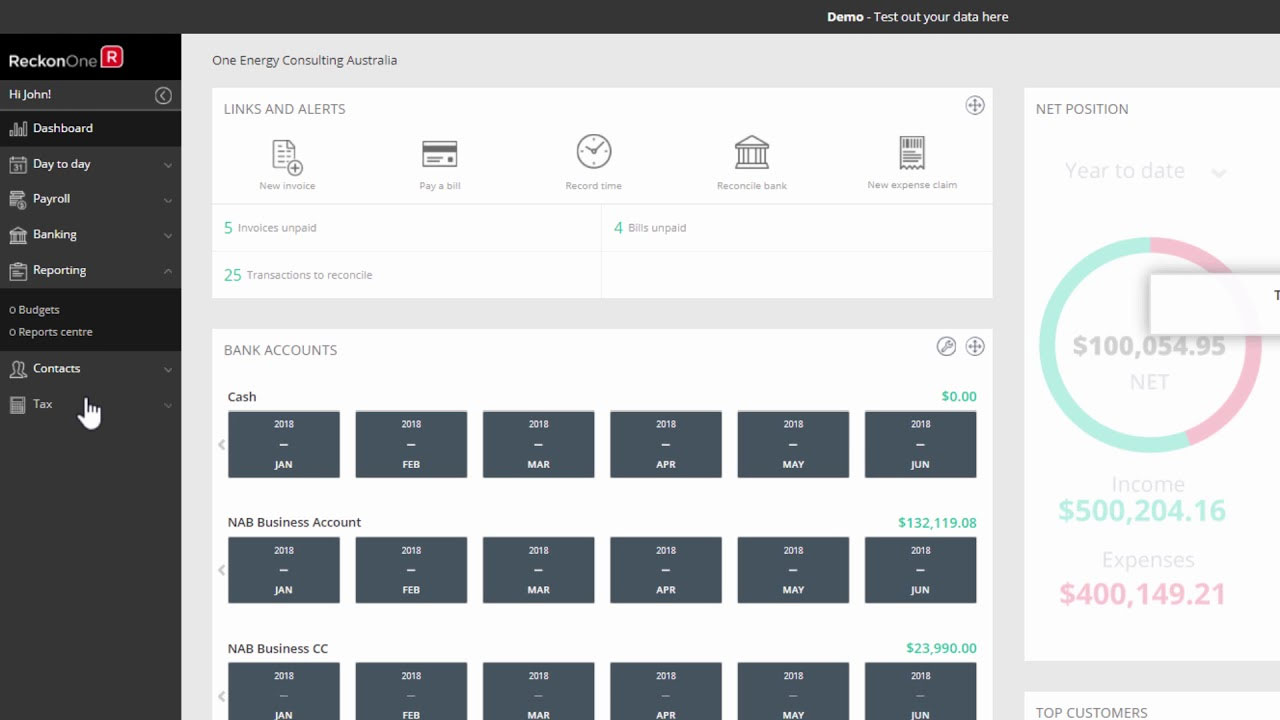The height and width of the screenshot is (720, 1280).
Task: Click the New expense claim receipt icon
Action: coord(912,153)
